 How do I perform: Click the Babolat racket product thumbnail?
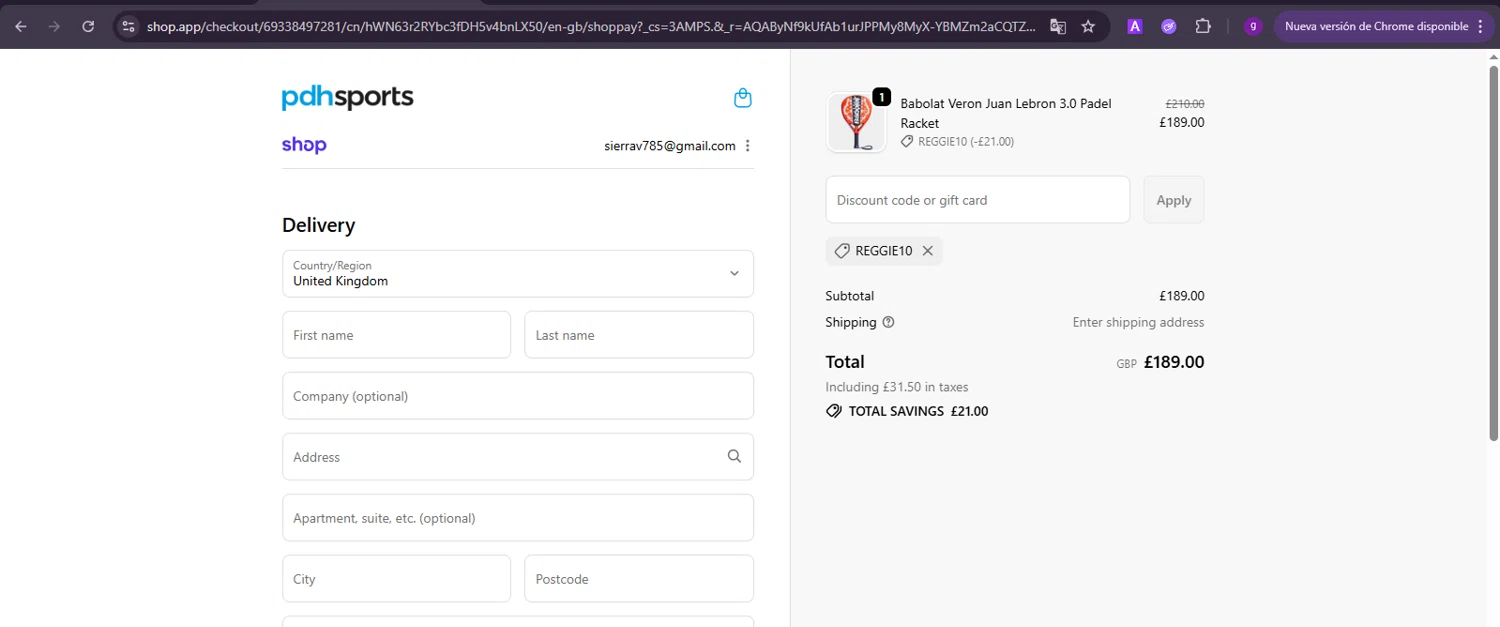click(x=857, y=122)
